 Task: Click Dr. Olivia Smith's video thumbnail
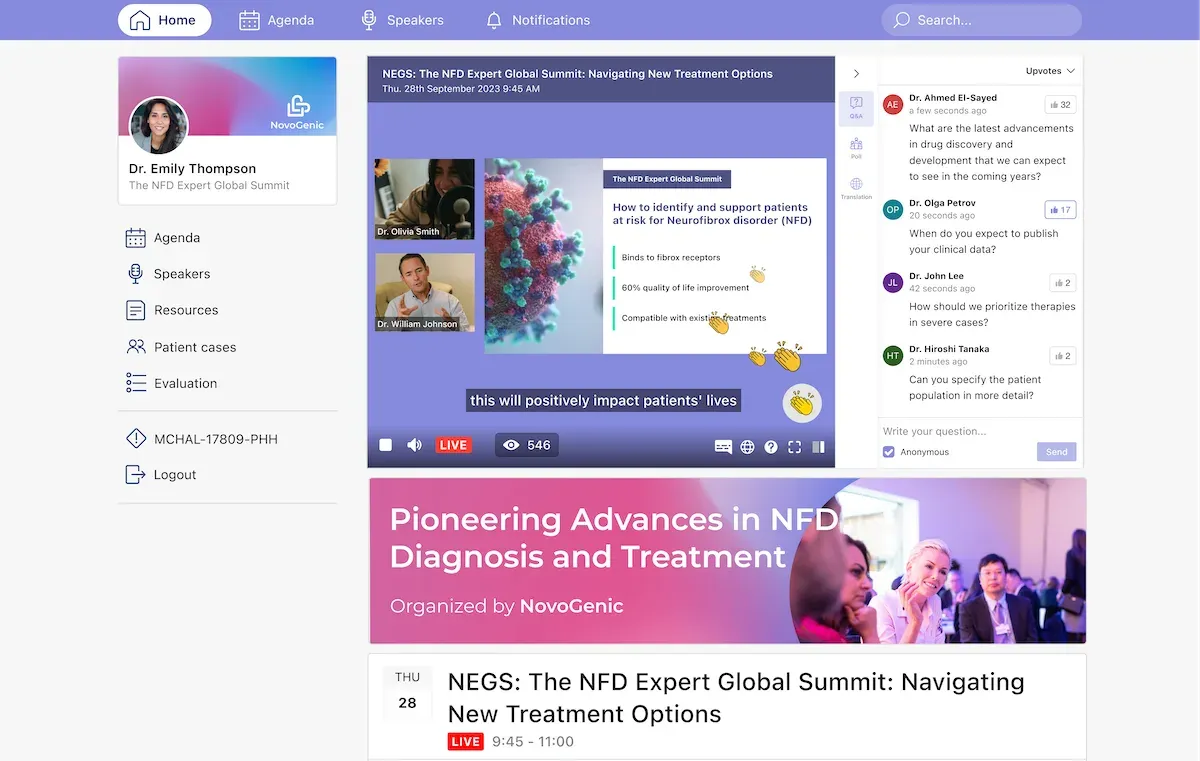pos(425,199)
